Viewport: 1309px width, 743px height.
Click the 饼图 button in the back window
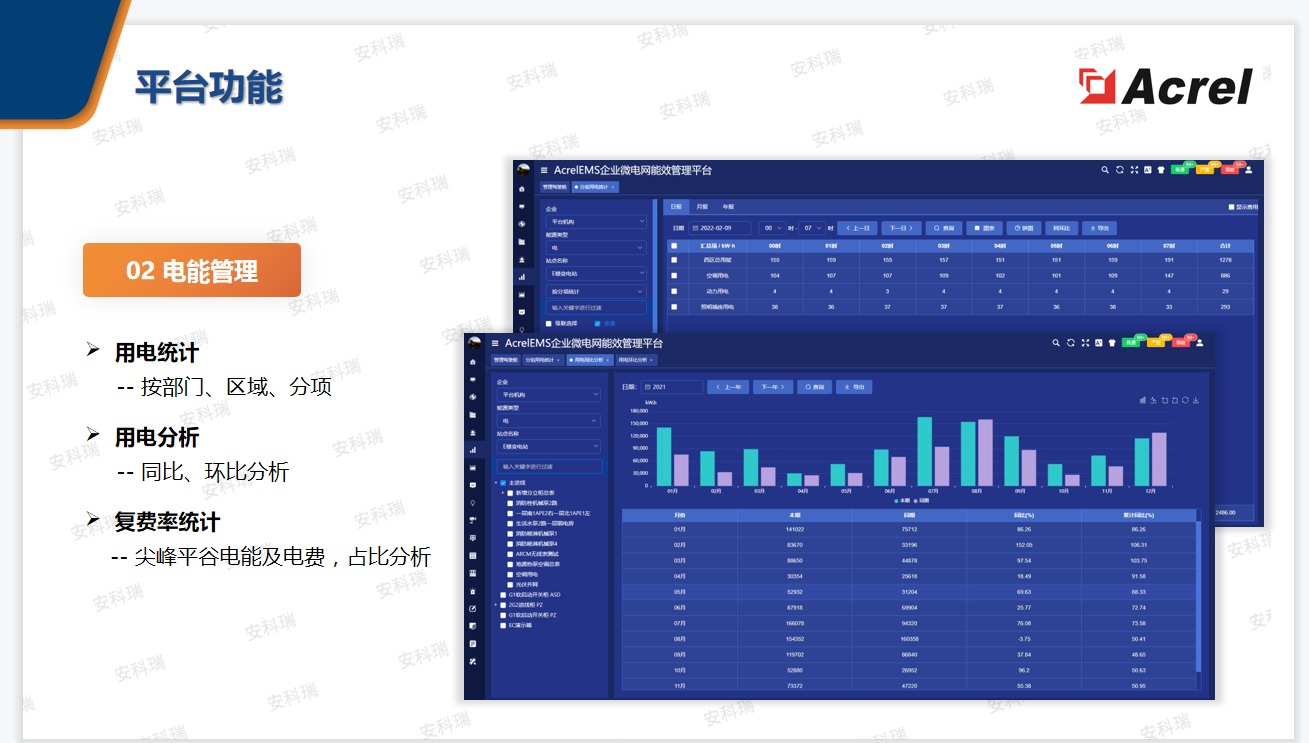click(x=1024, y=228)
